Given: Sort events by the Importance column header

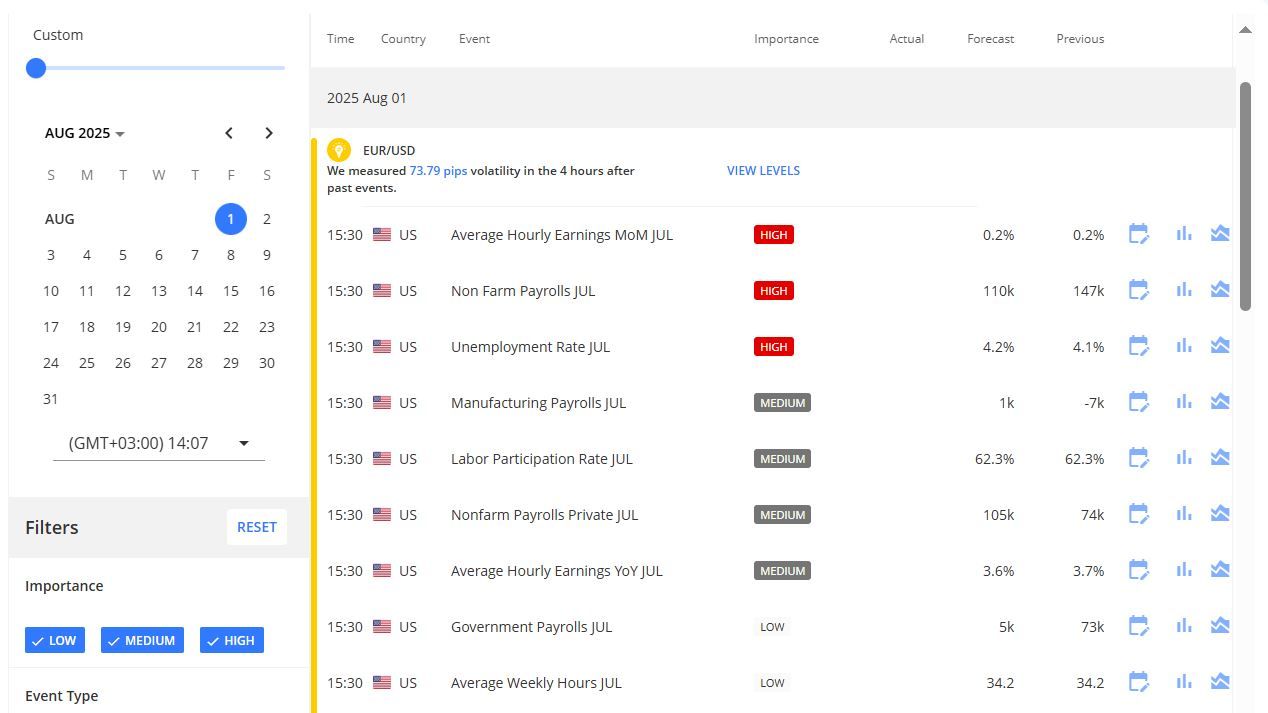Looking at the screenshot, I should pyautogui.click(x=786, y=38).
